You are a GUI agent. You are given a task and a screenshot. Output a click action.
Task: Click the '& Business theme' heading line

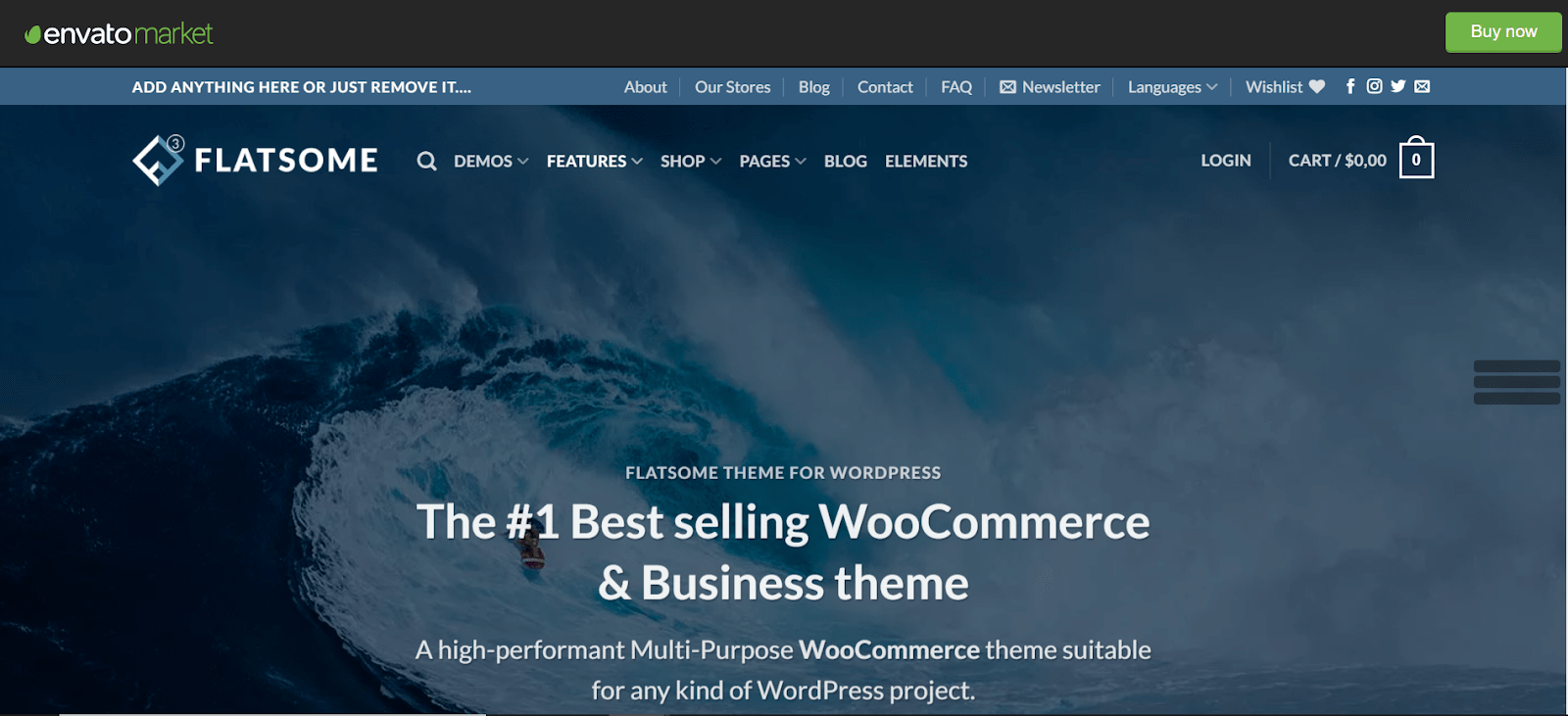pyautogui.click(x=783, y=584)
